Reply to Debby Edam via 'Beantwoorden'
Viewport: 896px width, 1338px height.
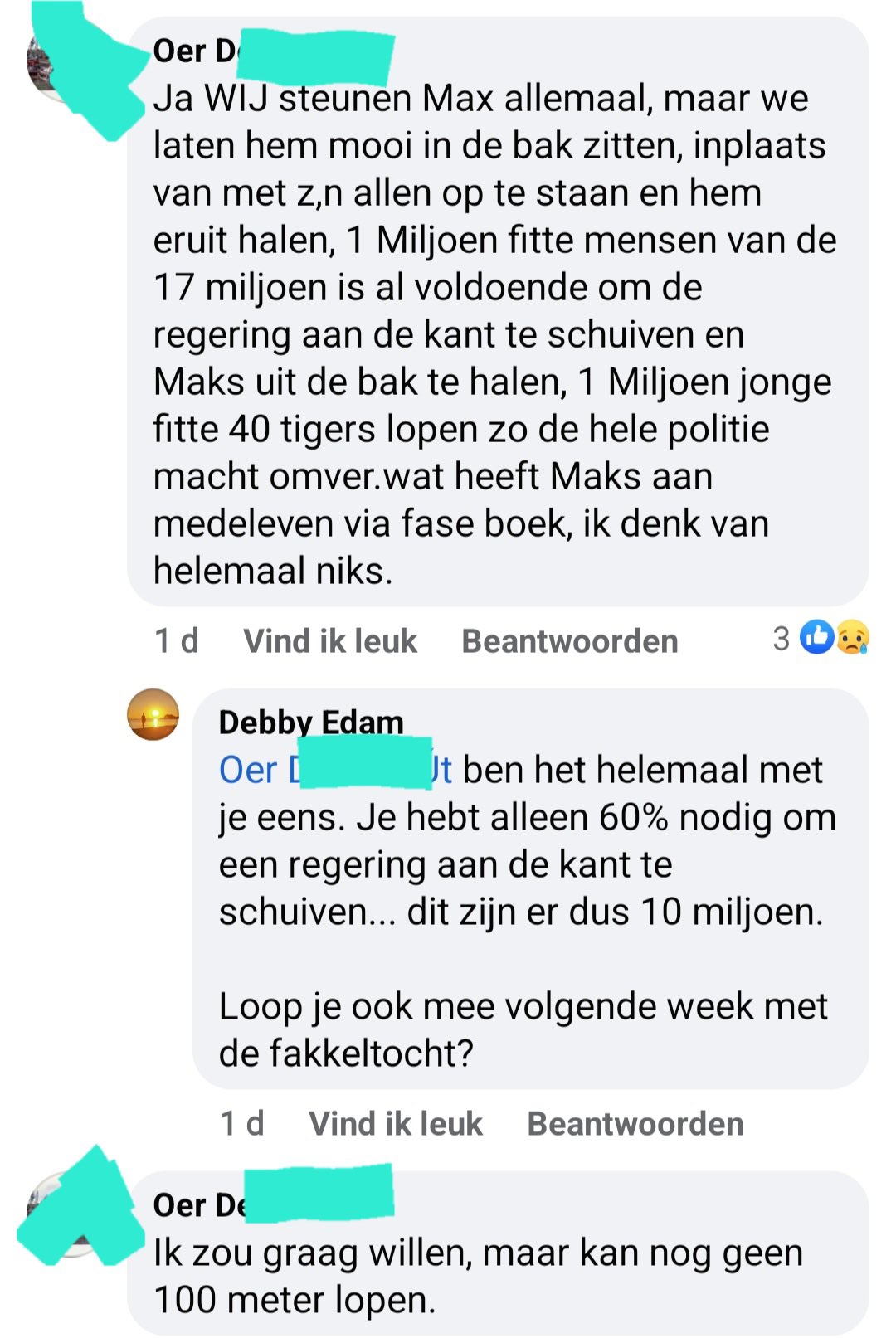[x=635, y=1123]
